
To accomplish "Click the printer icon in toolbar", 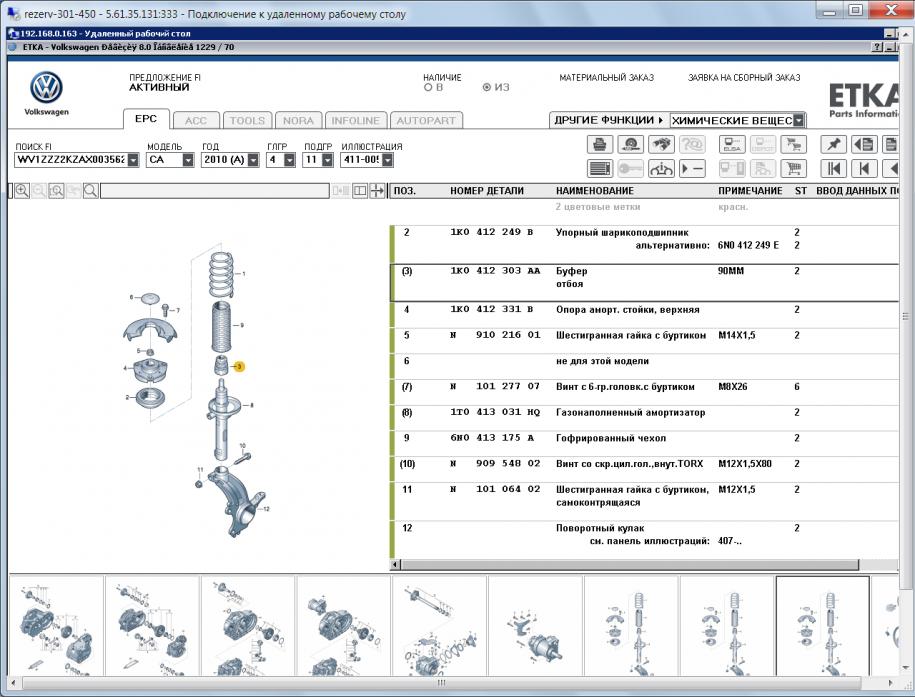I will point(599,144).
